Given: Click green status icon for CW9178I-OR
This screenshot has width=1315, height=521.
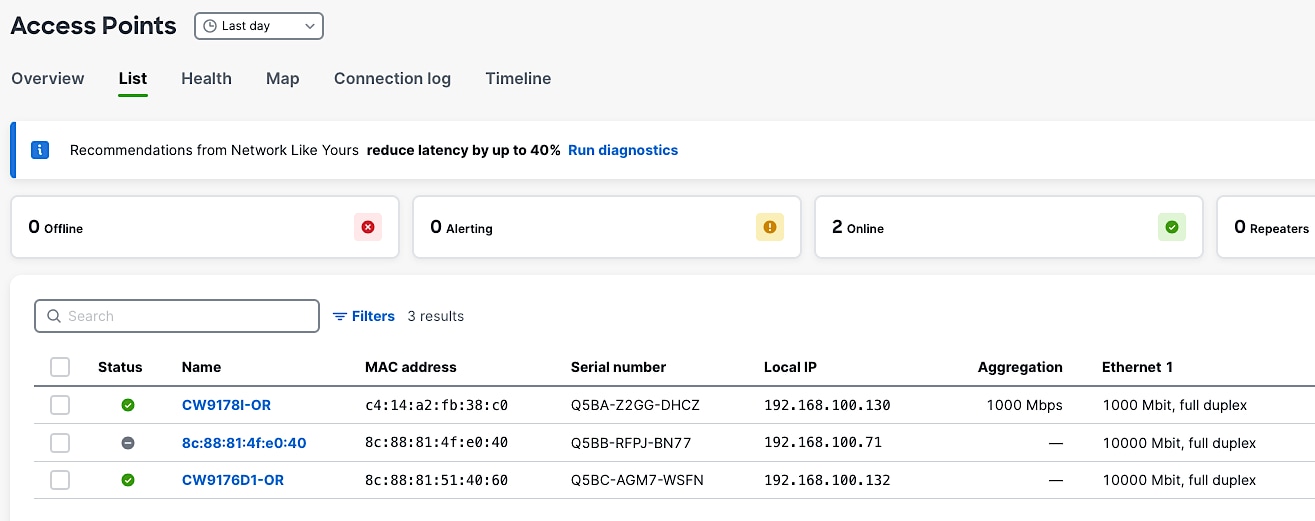Looking at the screenshot, I should pyautogui.click(x=128, y=405).
